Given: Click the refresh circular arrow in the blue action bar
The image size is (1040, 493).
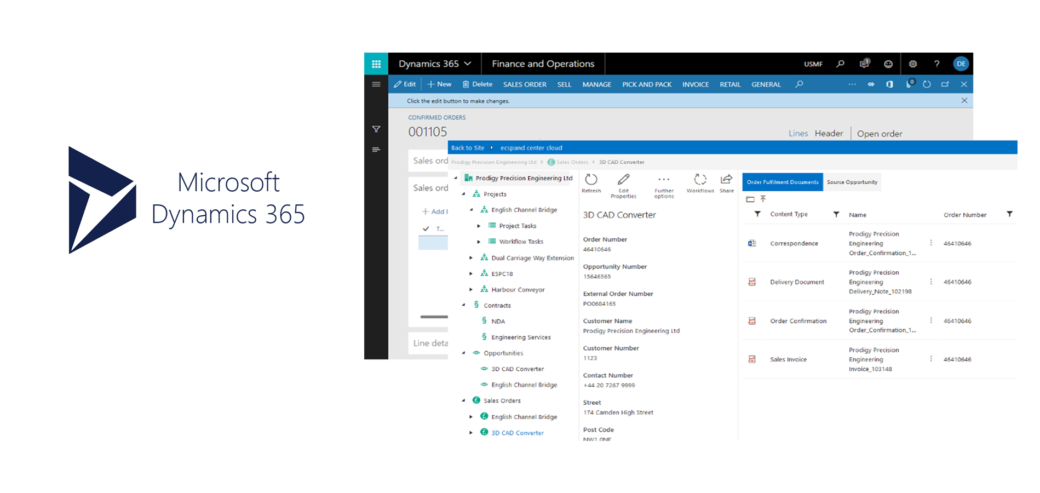Looking at the screenshot, I should tap(927, 84).
